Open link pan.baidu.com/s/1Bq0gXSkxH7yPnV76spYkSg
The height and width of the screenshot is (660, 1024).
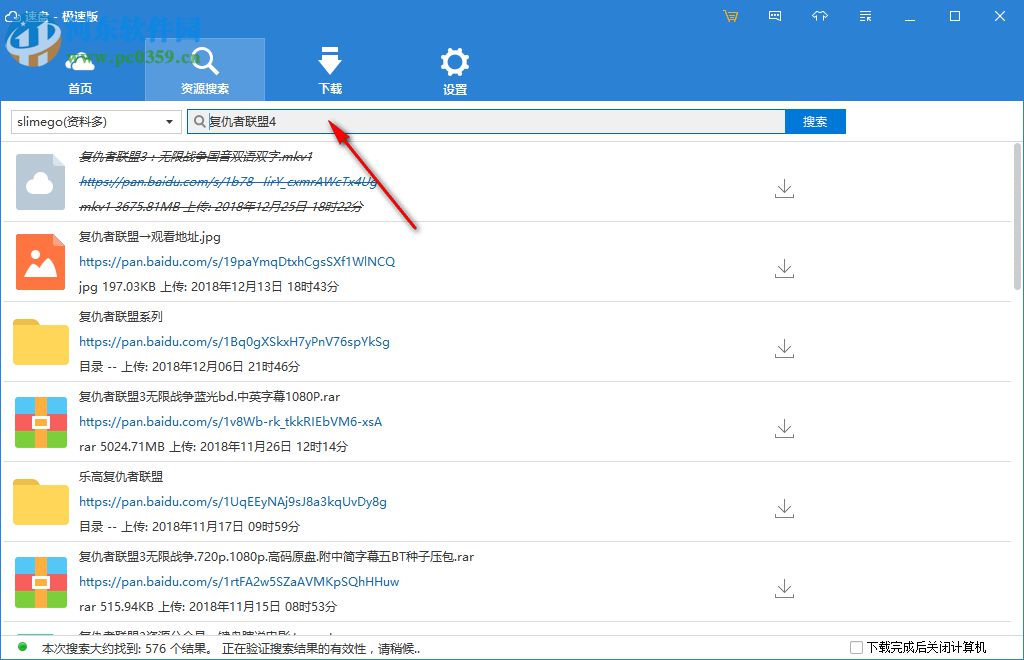point(234,342)
